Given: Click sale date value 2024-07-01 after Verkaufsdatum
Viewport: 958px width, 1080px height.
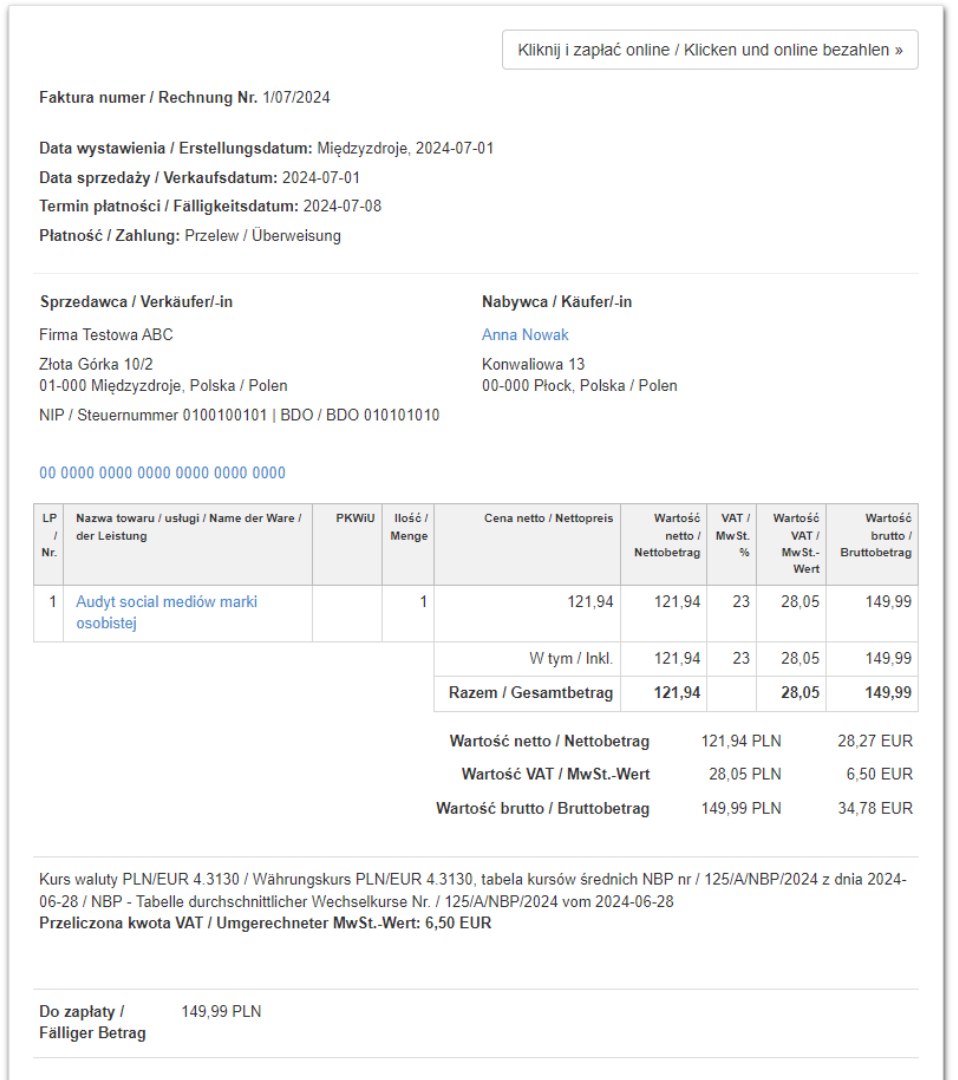Looking at the screenshot, I should coord(321,178).
